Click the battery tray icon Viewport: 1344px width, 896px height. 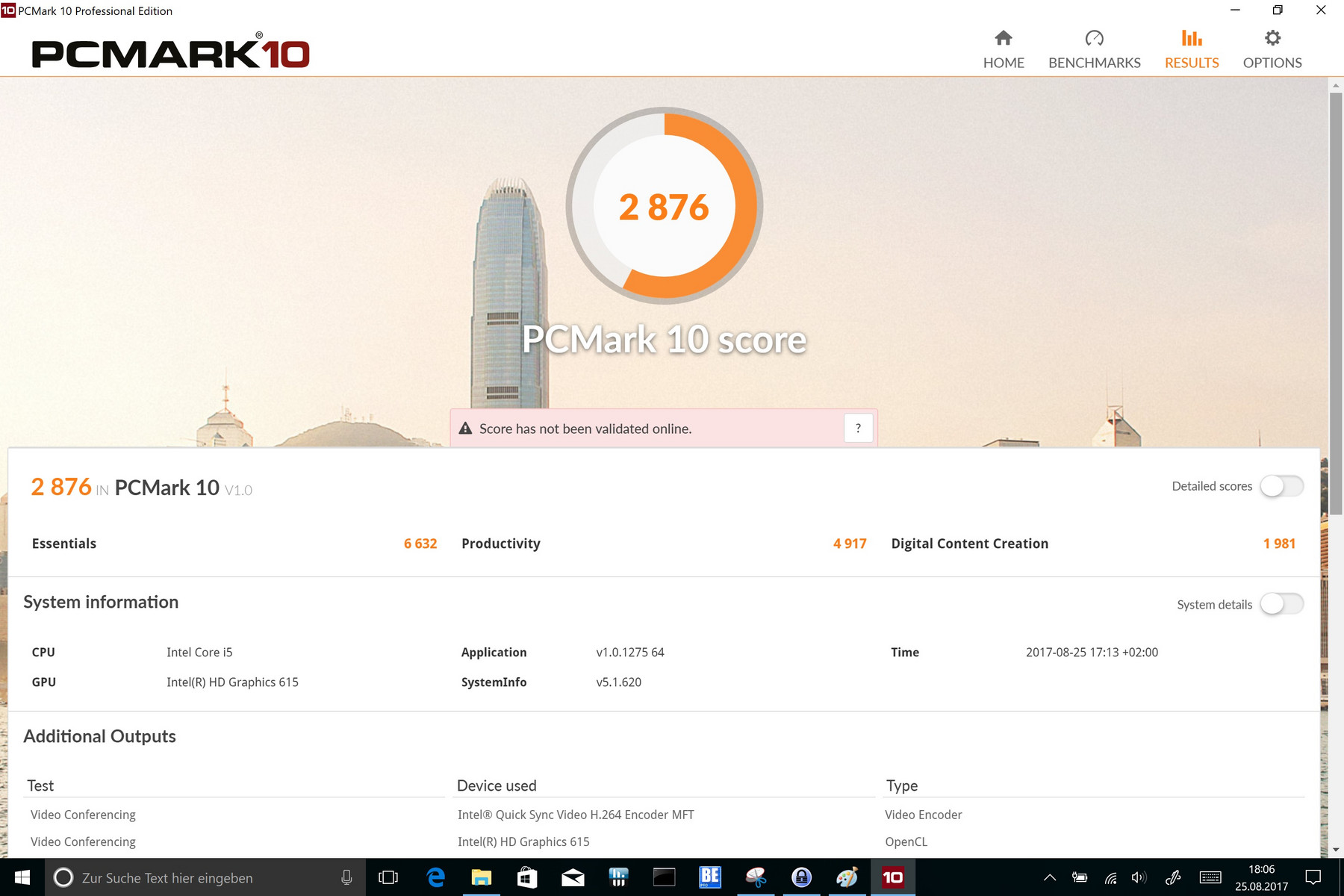click(1080, 877)
